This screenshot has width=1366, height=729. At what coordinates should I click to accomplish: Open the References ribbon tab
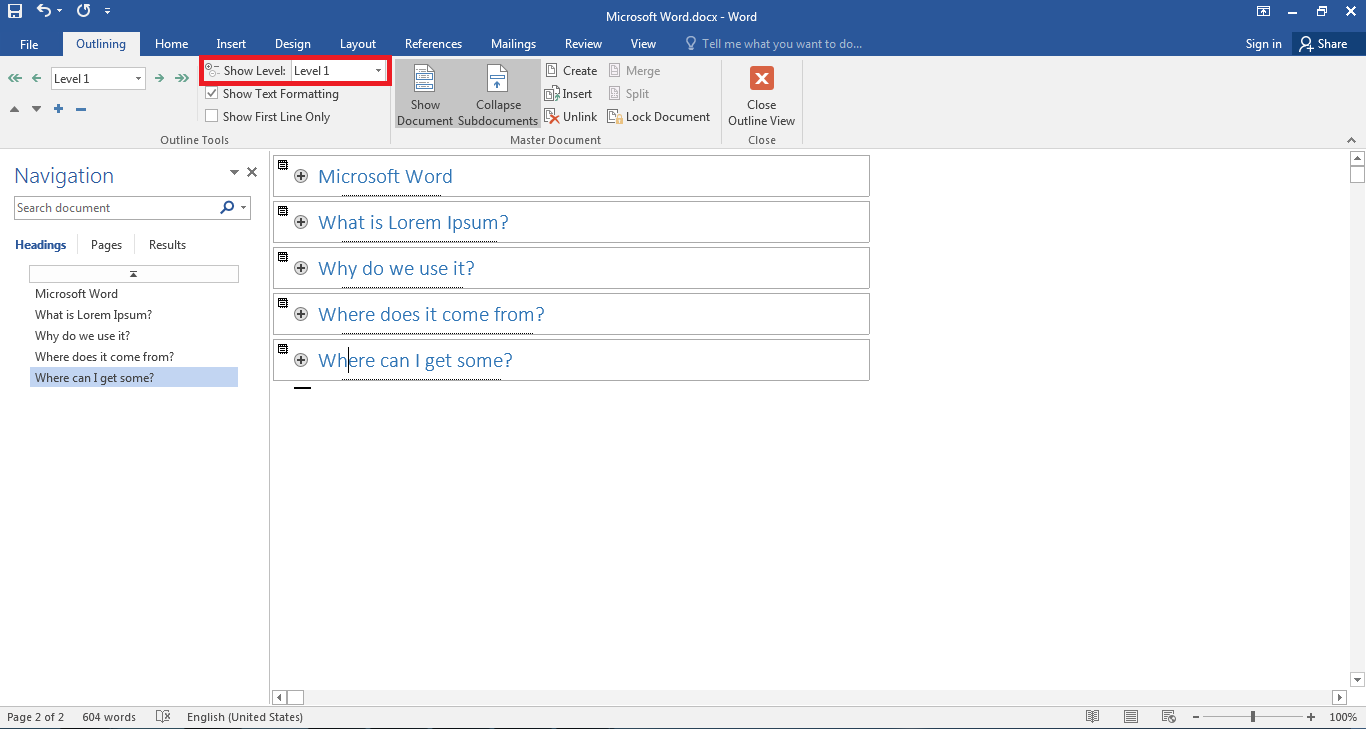pyautogui.click(x=433, y=44)
